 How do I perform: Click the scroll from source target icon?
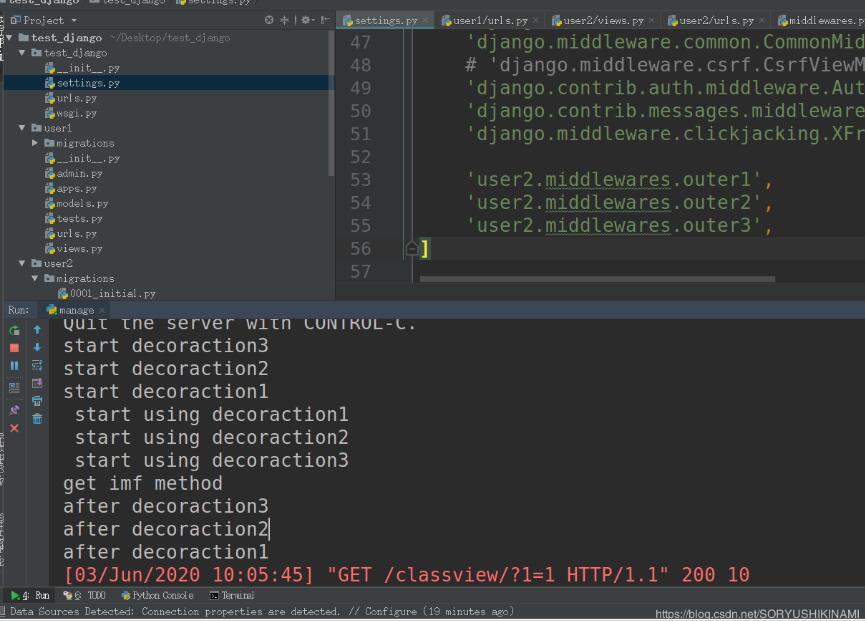(x=270, y=20)
